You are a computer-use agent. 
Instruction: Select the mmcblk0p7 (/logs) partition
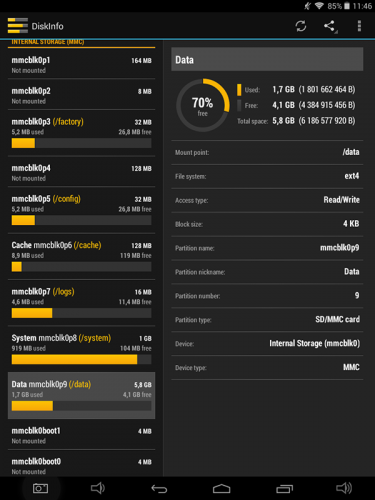point(81,303)
